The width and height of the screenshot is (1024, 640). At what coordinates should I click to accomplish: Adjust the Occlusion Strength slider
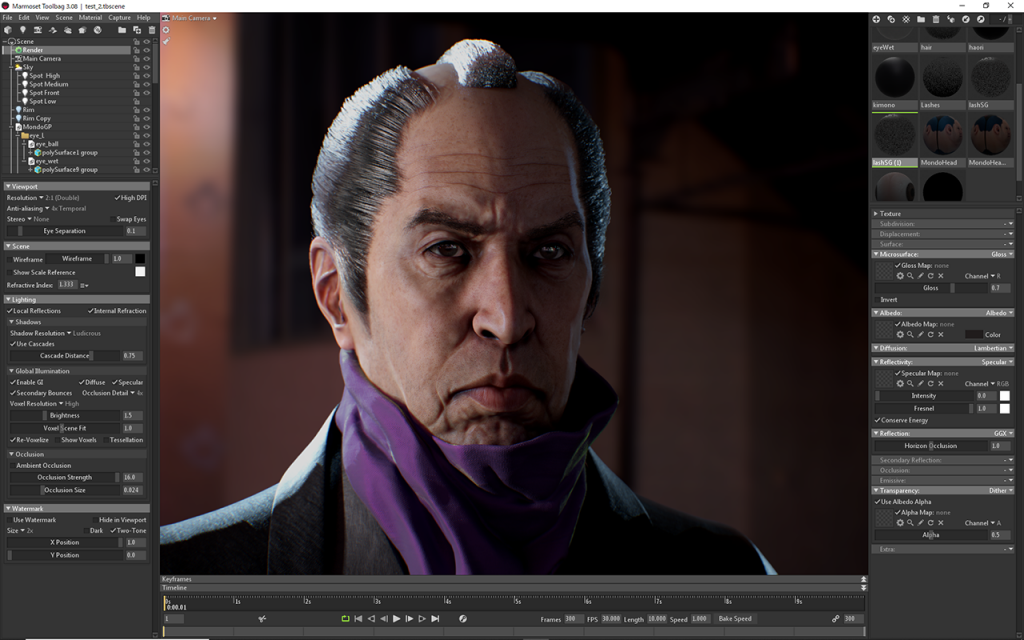pos(65,477)
